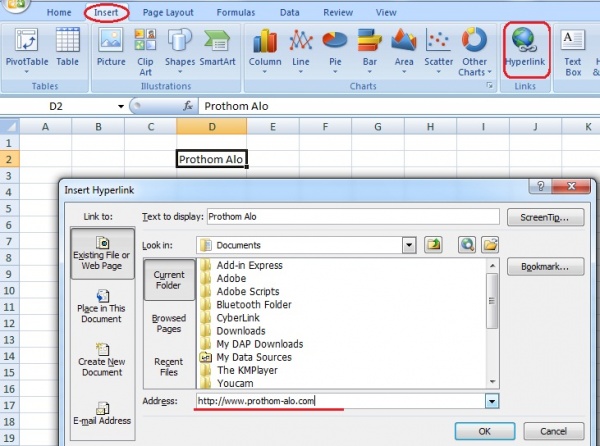Open the PivotTable tool
Viewport: 600px width, 446px height.
27,50
